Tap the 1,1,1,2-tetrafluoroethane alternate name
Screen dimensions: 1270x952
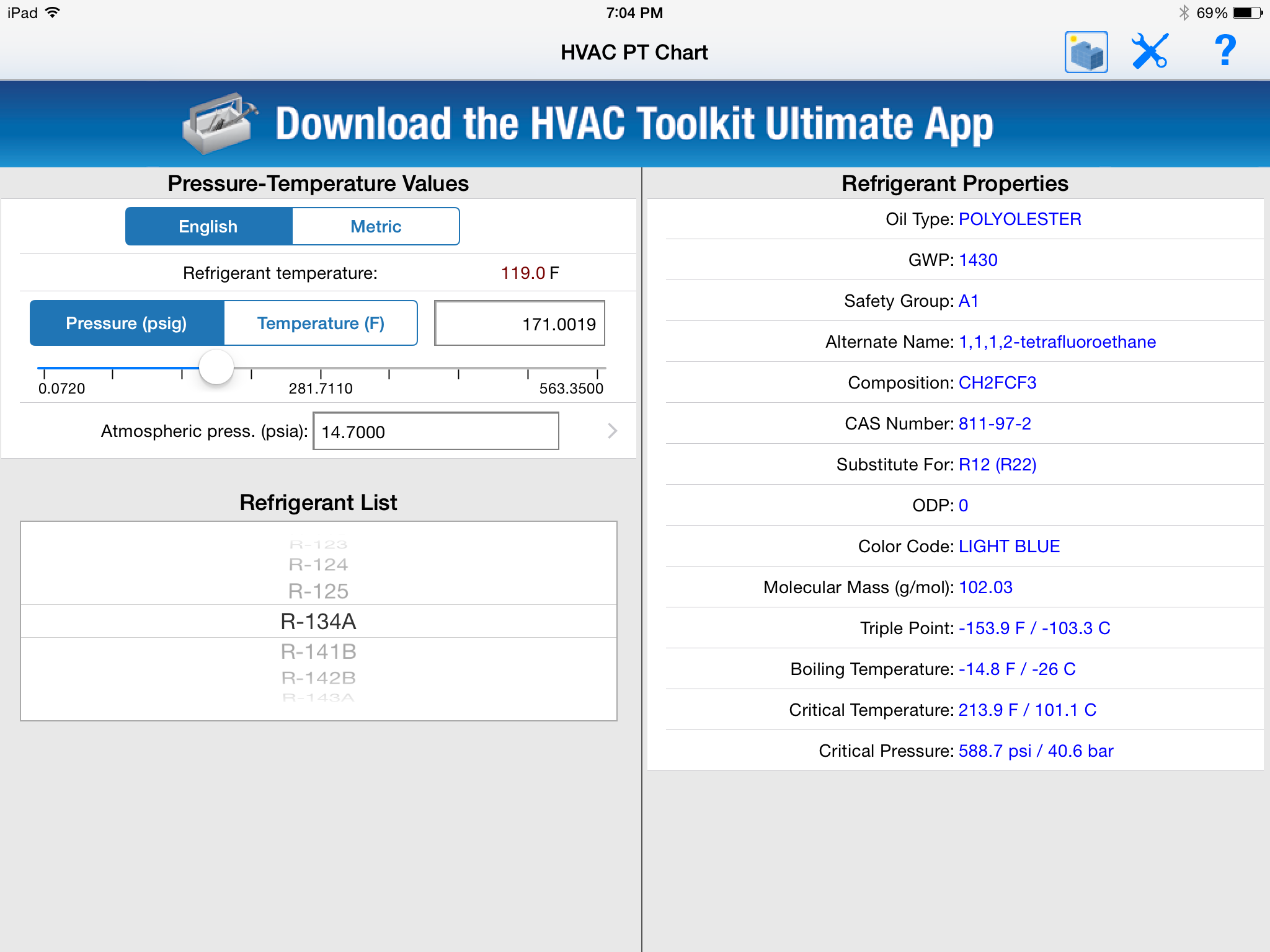click(1057, 342)
